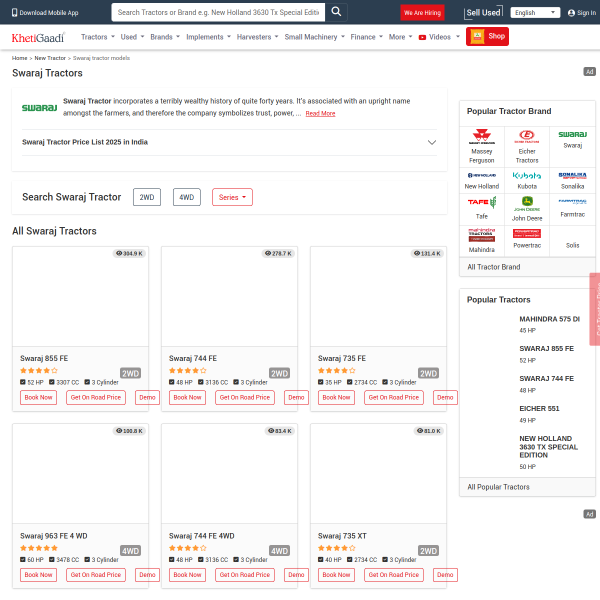Open the Tractors menu dropdown
The height and width of the screenshot is (600, 600).
[x=98, y=37]
